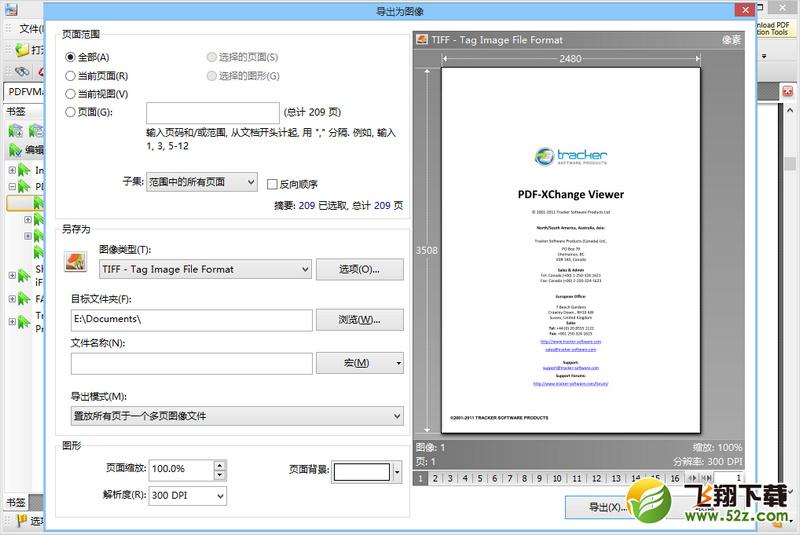Expand the 'Tr' bookmark tree node
Image resolution: width=800 pixels, height=535 pixels.
[x=12, y=322]
